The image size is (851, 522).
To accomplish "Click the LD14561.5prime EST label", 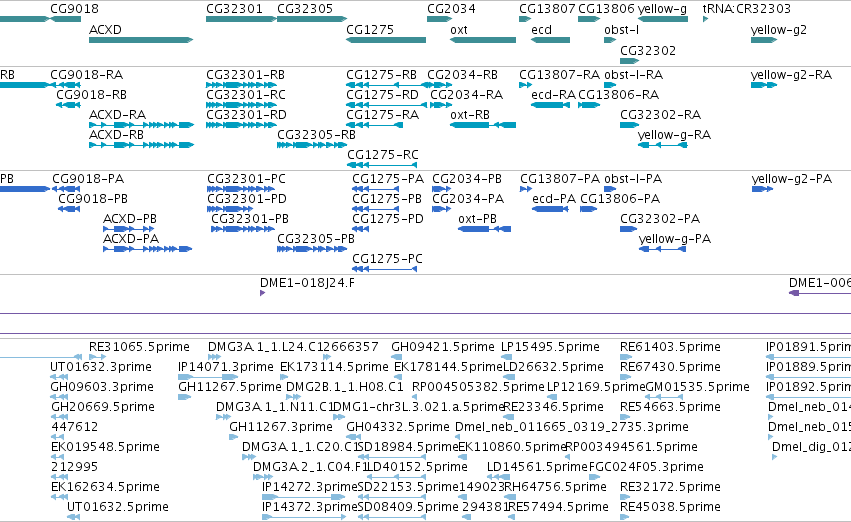I will point(537,467).
